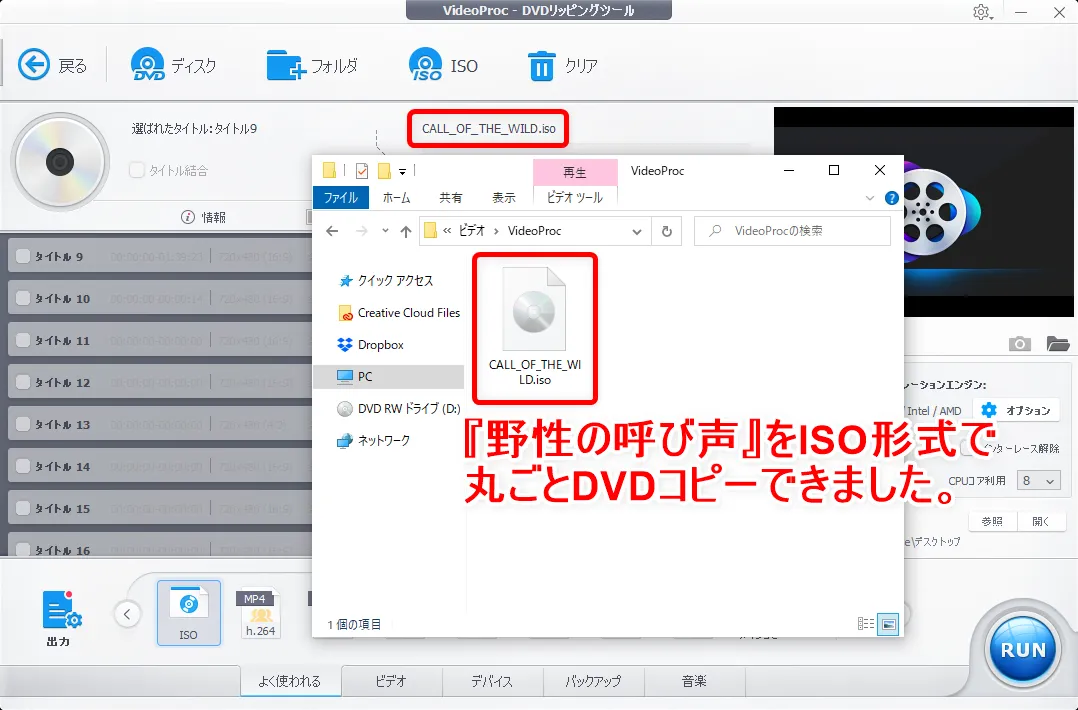Open Explorer quick access toolbar dropdown
Screen dimensions: 1078x710
click(x=402, y=171)
